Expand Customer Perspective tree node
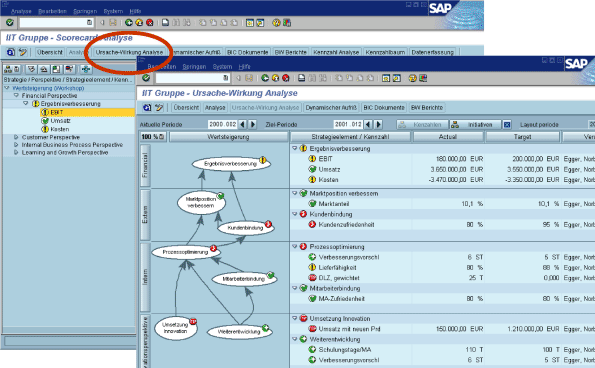Image resolution: width=595 pixels, height=368 pixels. pos(16,137)
